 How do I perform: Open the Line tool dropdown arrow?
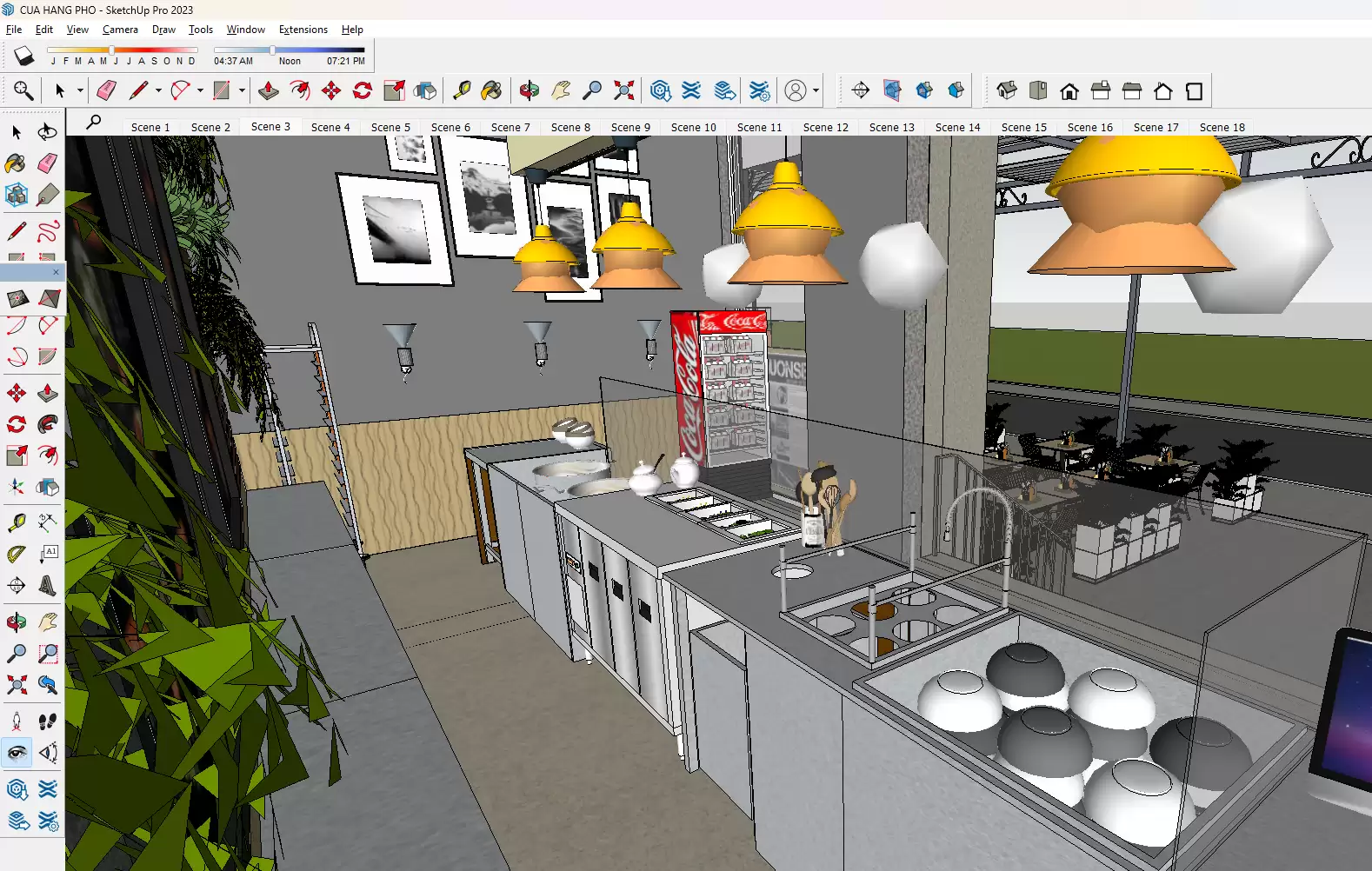tap(158, 90)
